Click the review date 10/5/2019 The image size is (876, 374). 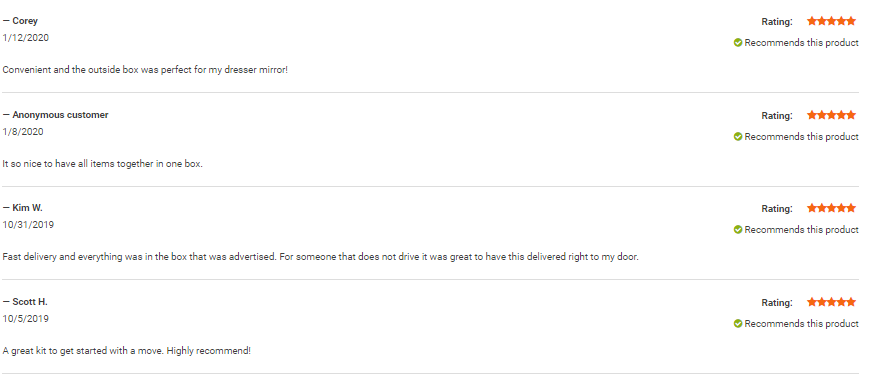click(x=26, y=319)
